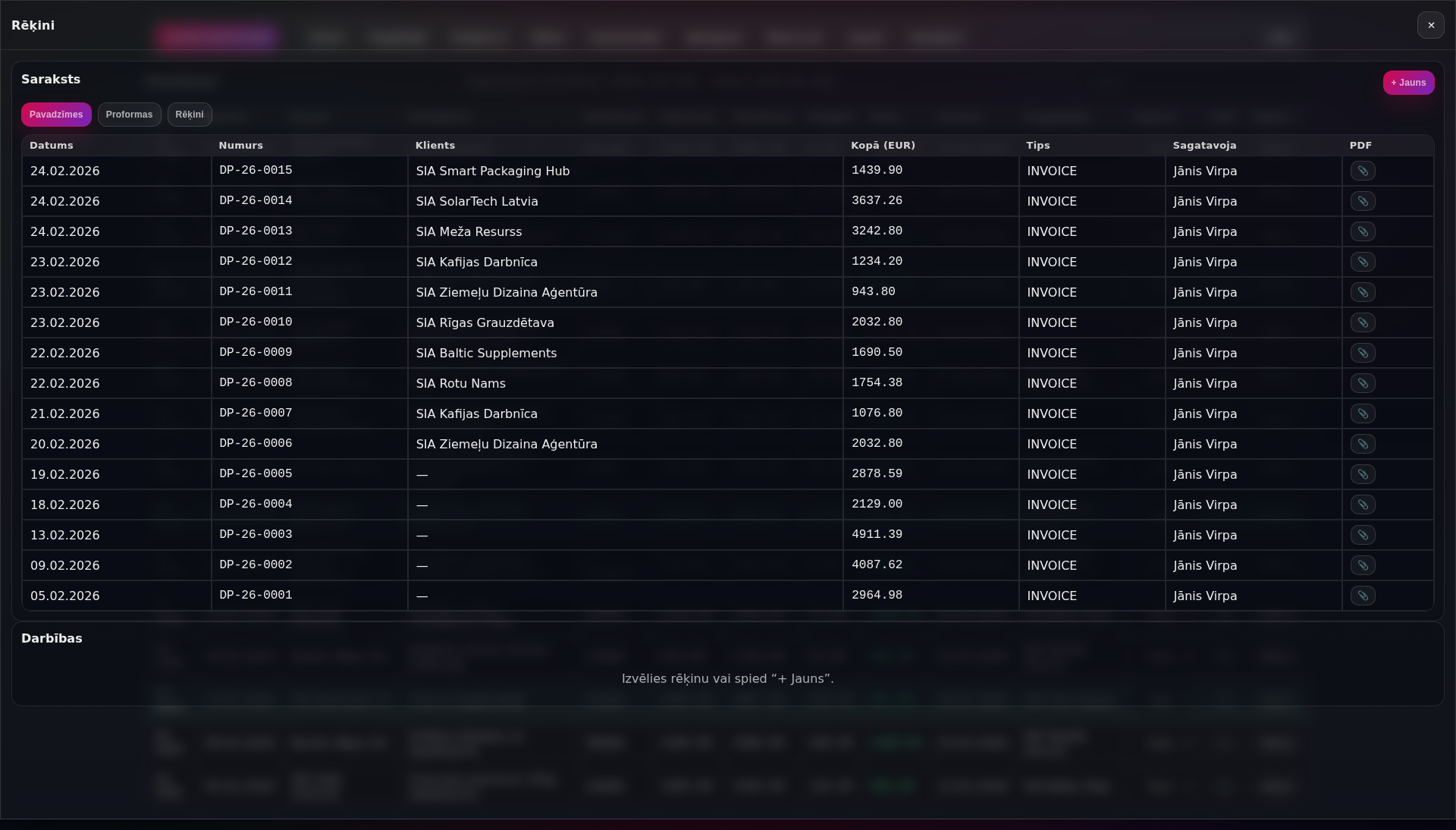Select the SIA Rīgas Grauzdētava invoice row
This screenshot has height=830, width=1456.
click(531, 322)
